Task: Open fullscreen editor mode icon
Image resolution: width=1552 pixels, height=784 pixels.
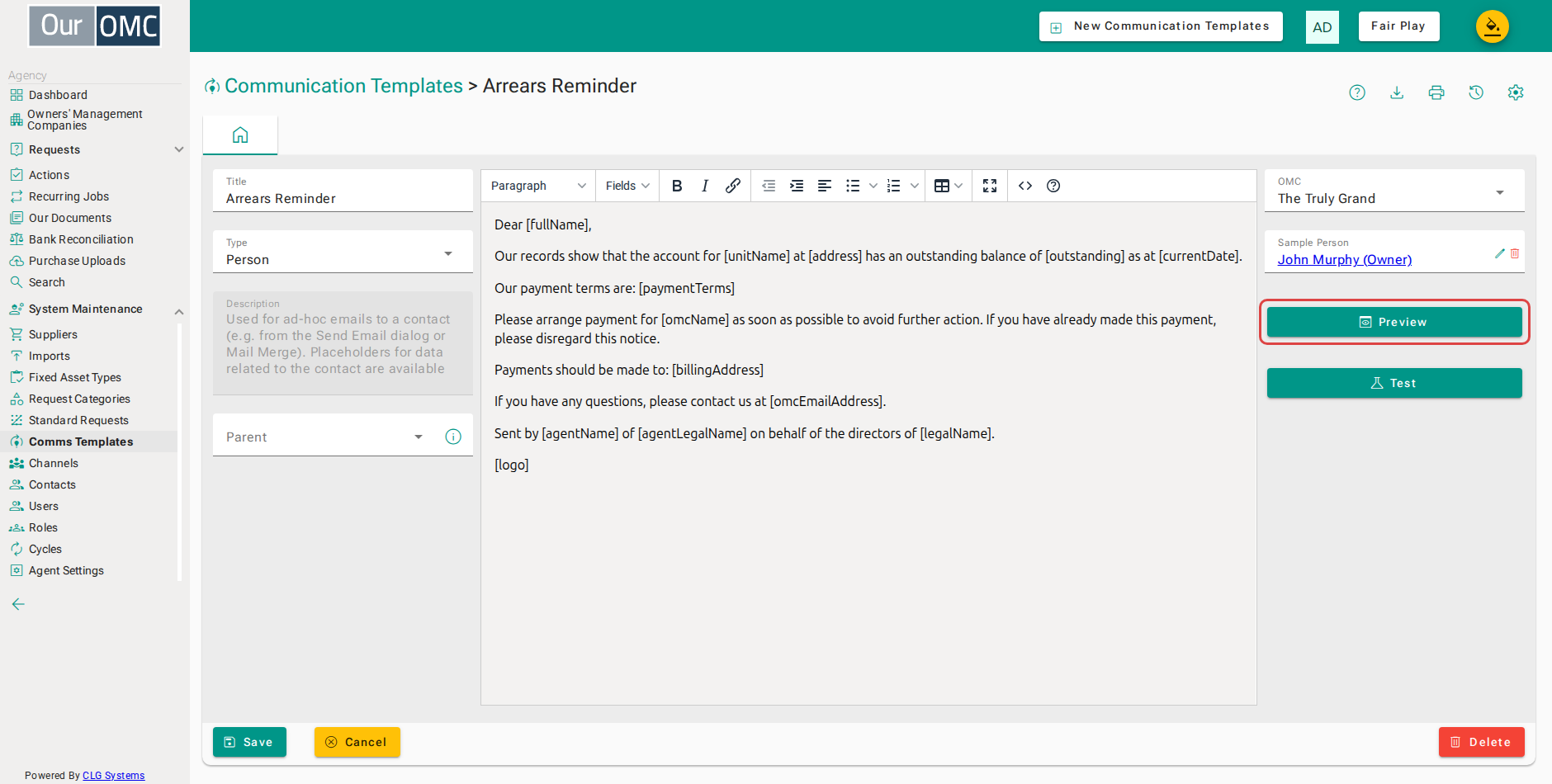Action: pos(990,186)
